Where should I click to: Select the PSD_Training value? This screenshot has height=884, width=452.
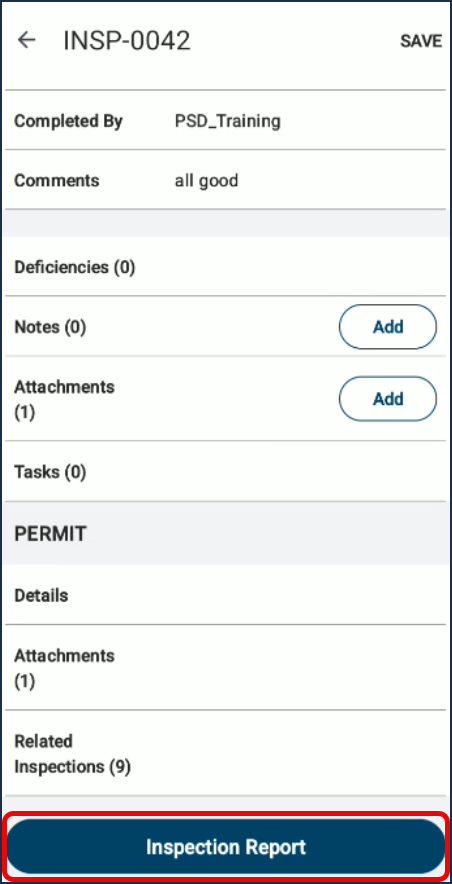pos(228,121)
